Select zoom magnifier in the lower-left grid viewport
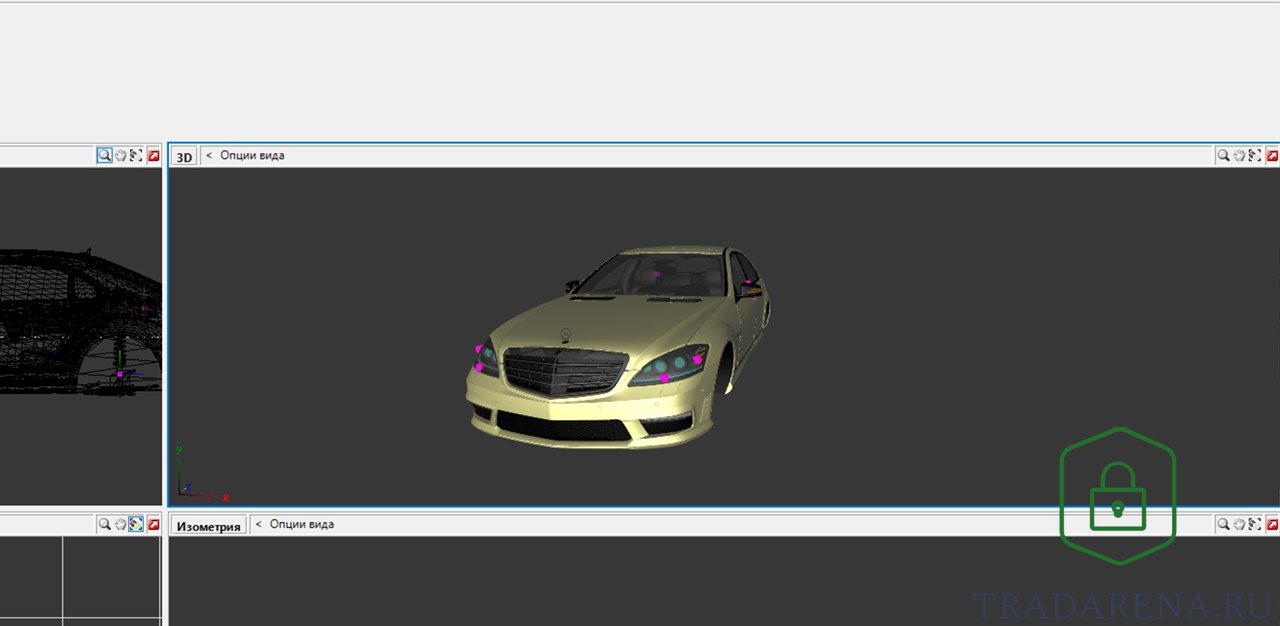The image size is (1280, 626). tap(104, 524)
